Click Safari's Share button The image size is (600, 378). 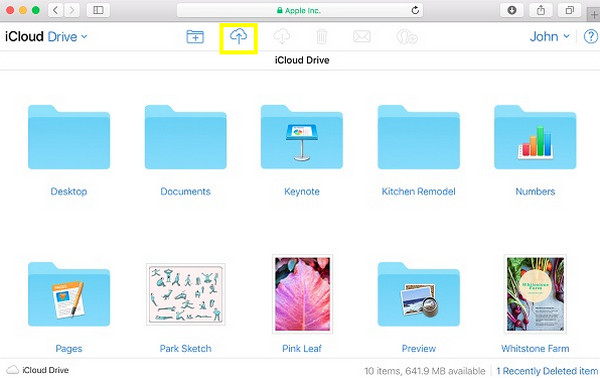click(x=541, y=10)
